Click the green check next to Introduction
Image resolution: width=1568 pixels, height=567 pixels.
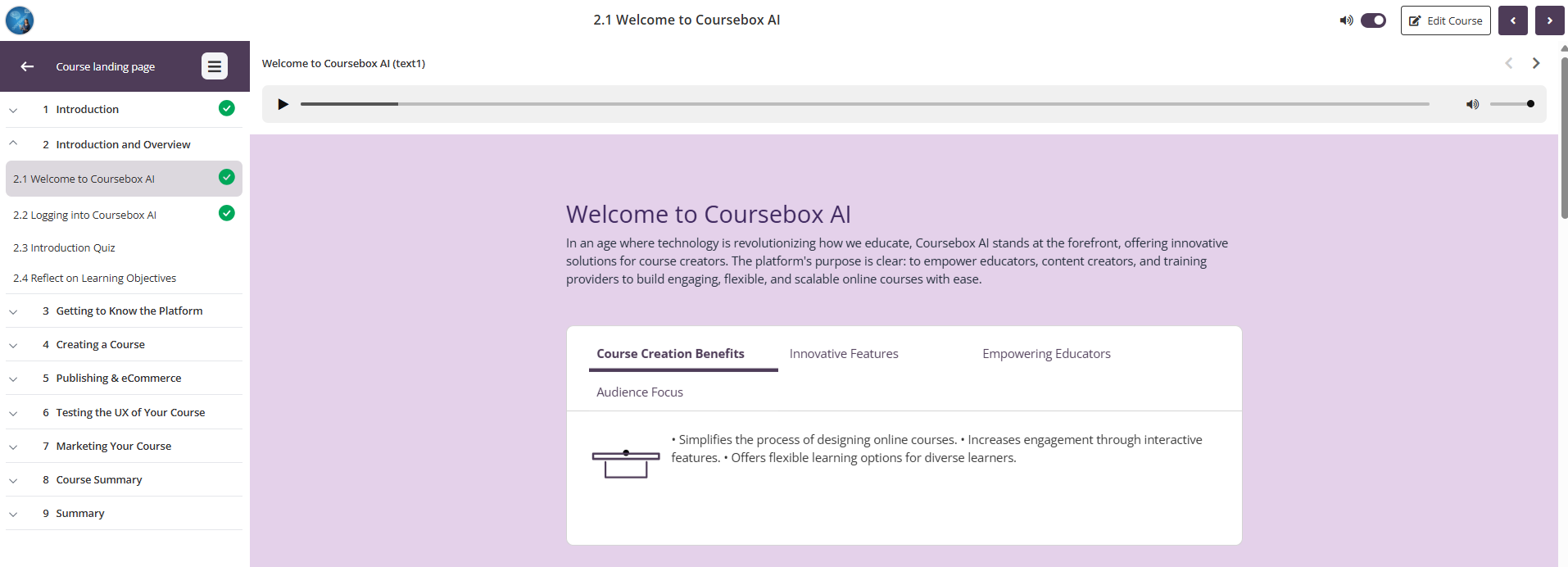coord(227,108)
